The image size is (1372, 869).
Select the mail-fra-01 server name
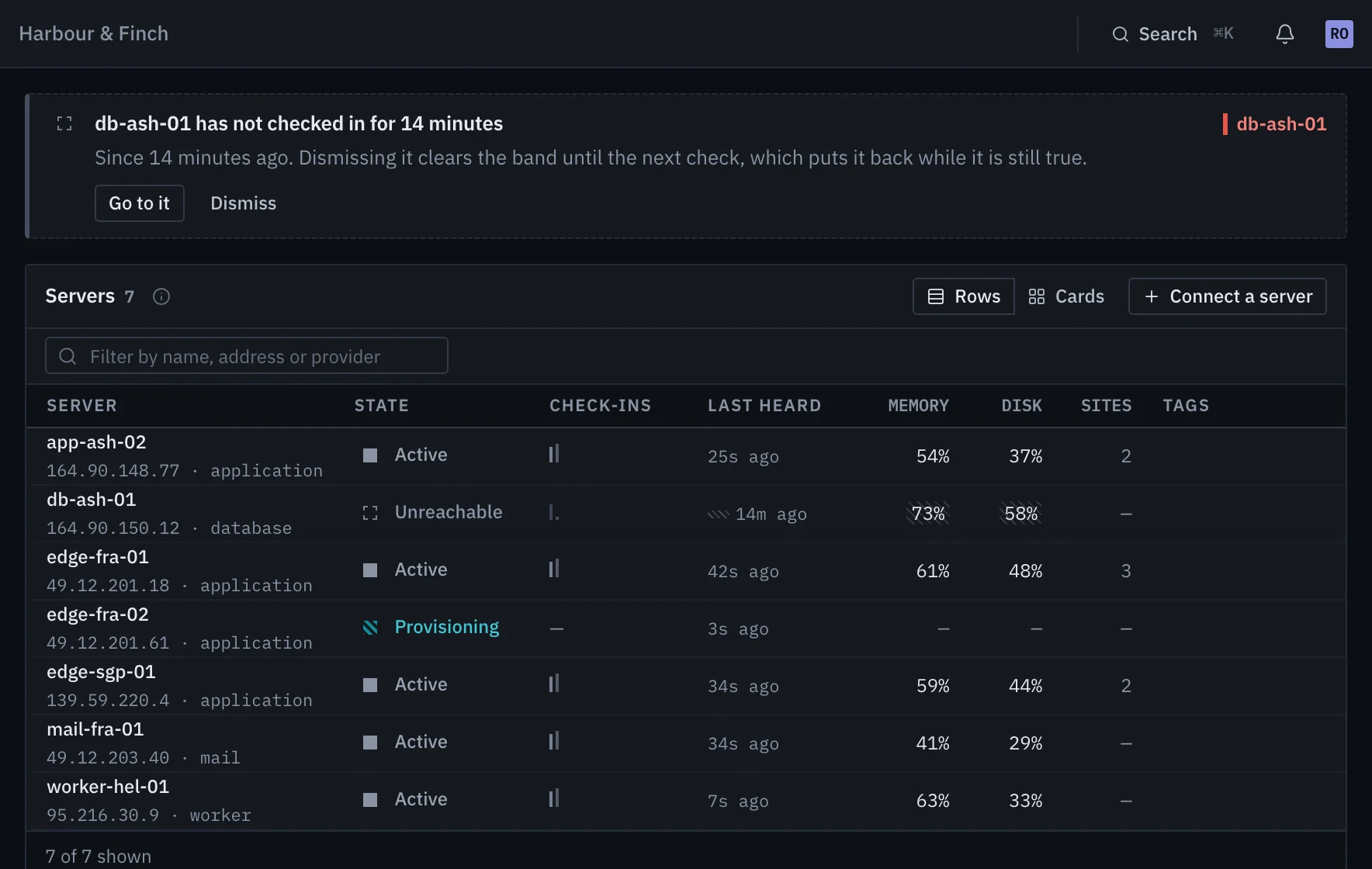pos(95,729)
